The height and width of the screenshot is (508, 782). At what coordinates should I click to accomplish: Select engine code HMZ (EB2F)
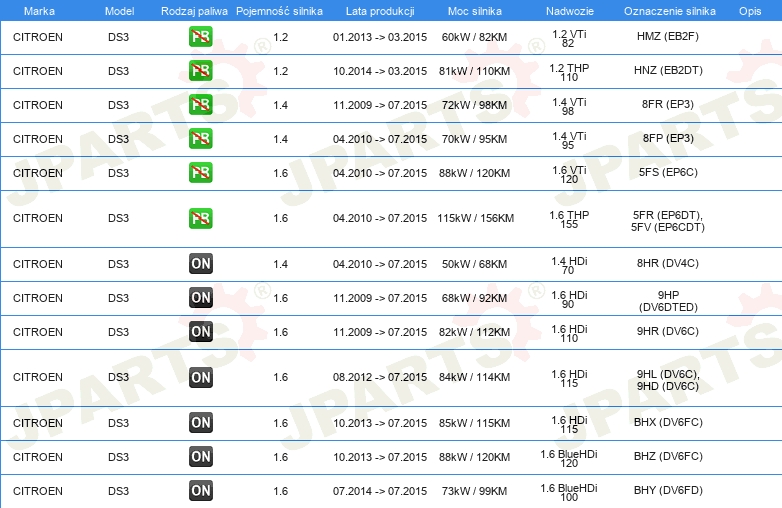coord(668,36)
